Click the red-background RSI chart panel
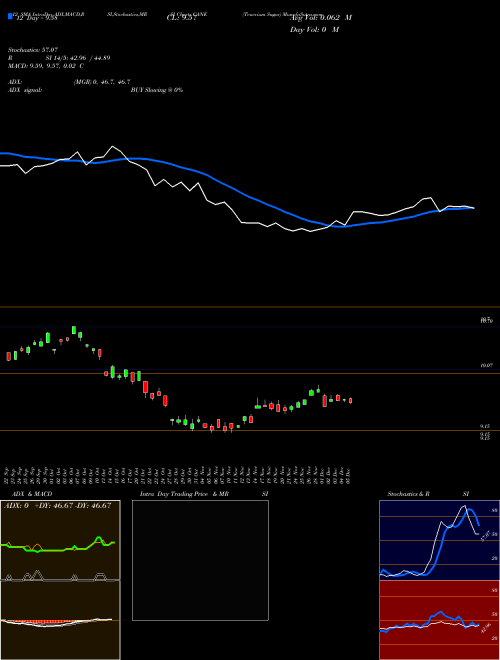Image resolution: width=500 pixels, height=660 pixels. pyautogui.click(x=439, y=620)
